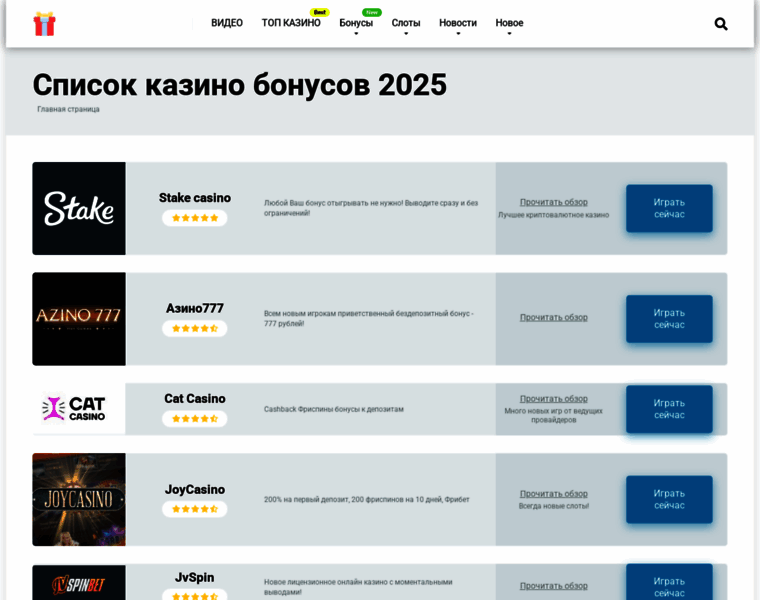Open Прочитать обзор for JvSpin
Screen dimensions: 760x600
click(554, 586)
